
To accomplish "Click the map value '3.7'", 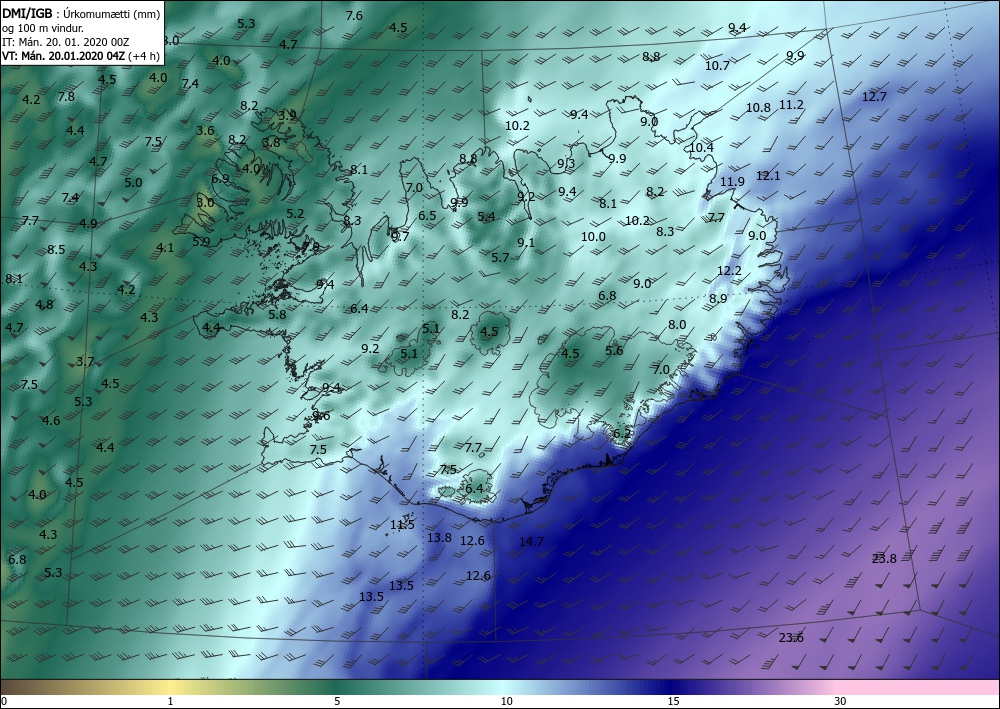I will 85,362.
